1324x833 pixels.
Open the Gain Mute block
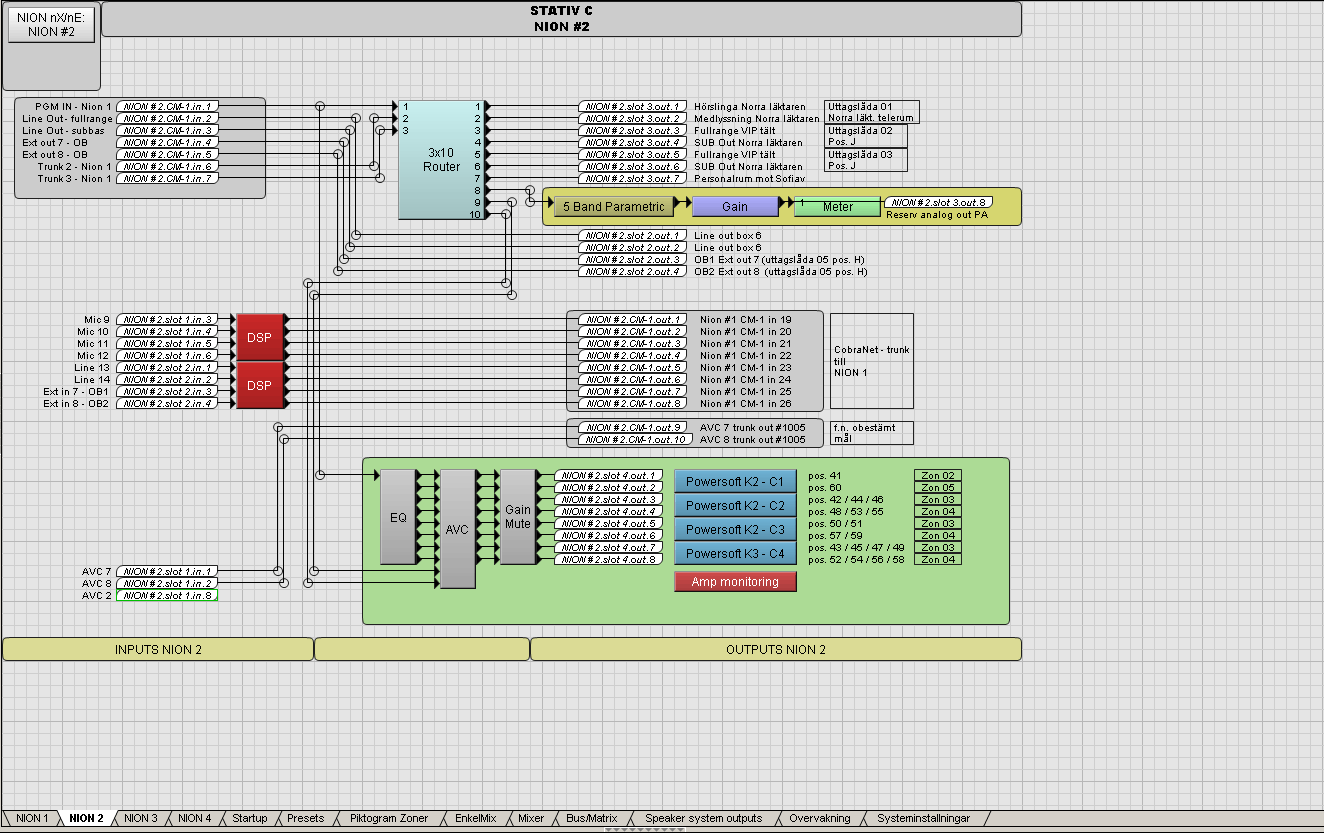point(517,517)
